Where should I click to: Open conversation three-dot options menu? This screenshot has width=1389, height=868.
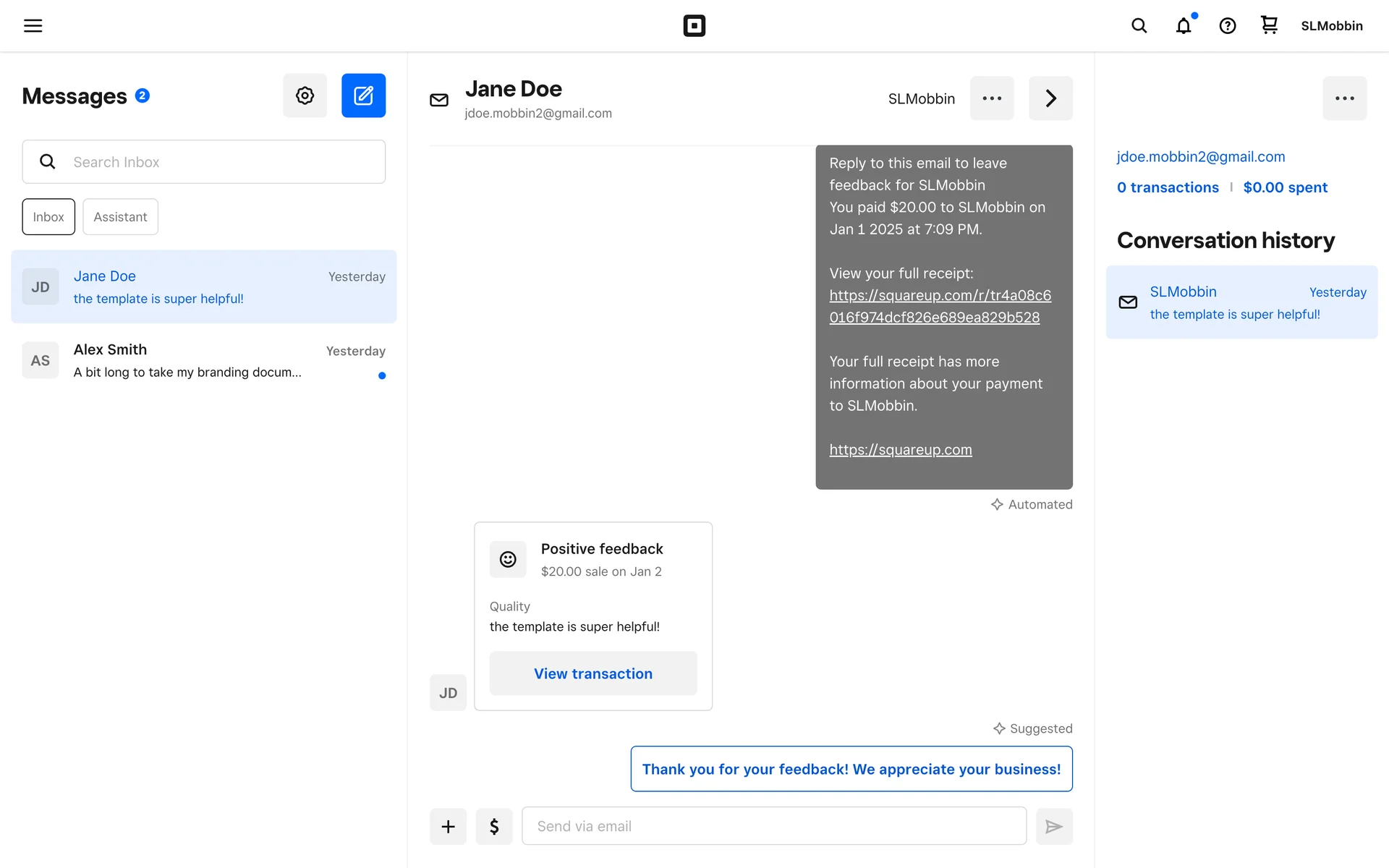[x=992, y=98]
